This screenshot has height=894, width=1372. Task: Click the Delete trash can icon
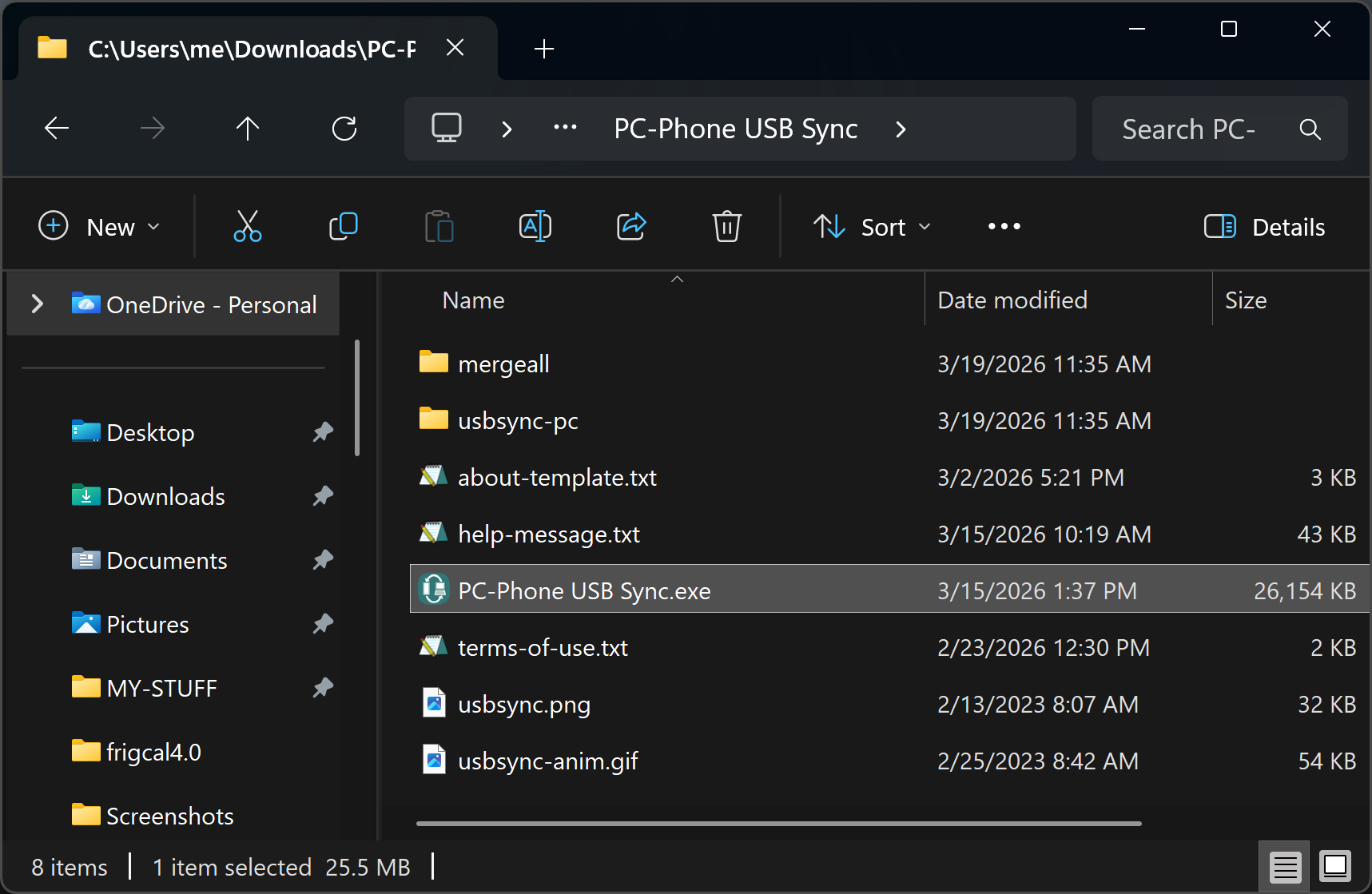point(726,227)
